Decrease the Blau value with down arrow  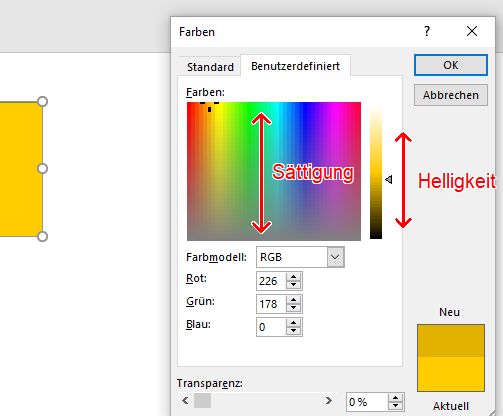pos(293,330)
